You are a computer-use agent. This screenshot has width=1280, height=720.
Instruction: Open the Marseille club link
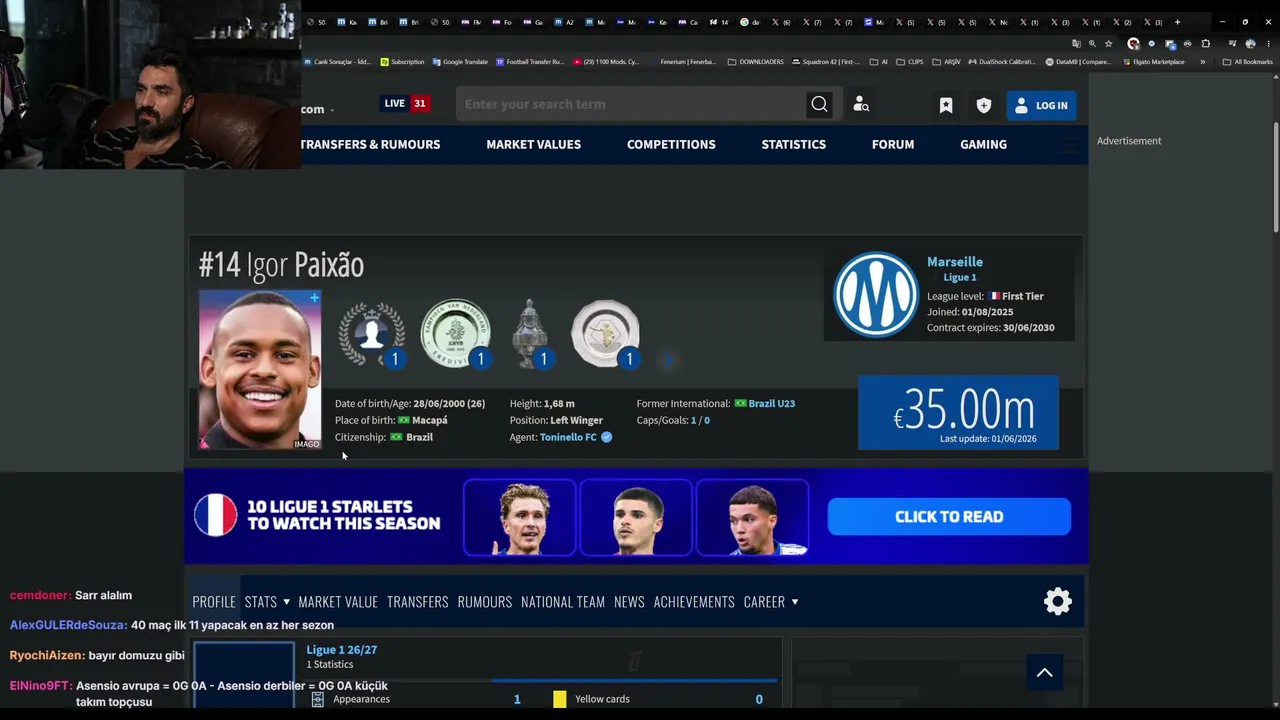pyautogui.click(x=955, y=262)
